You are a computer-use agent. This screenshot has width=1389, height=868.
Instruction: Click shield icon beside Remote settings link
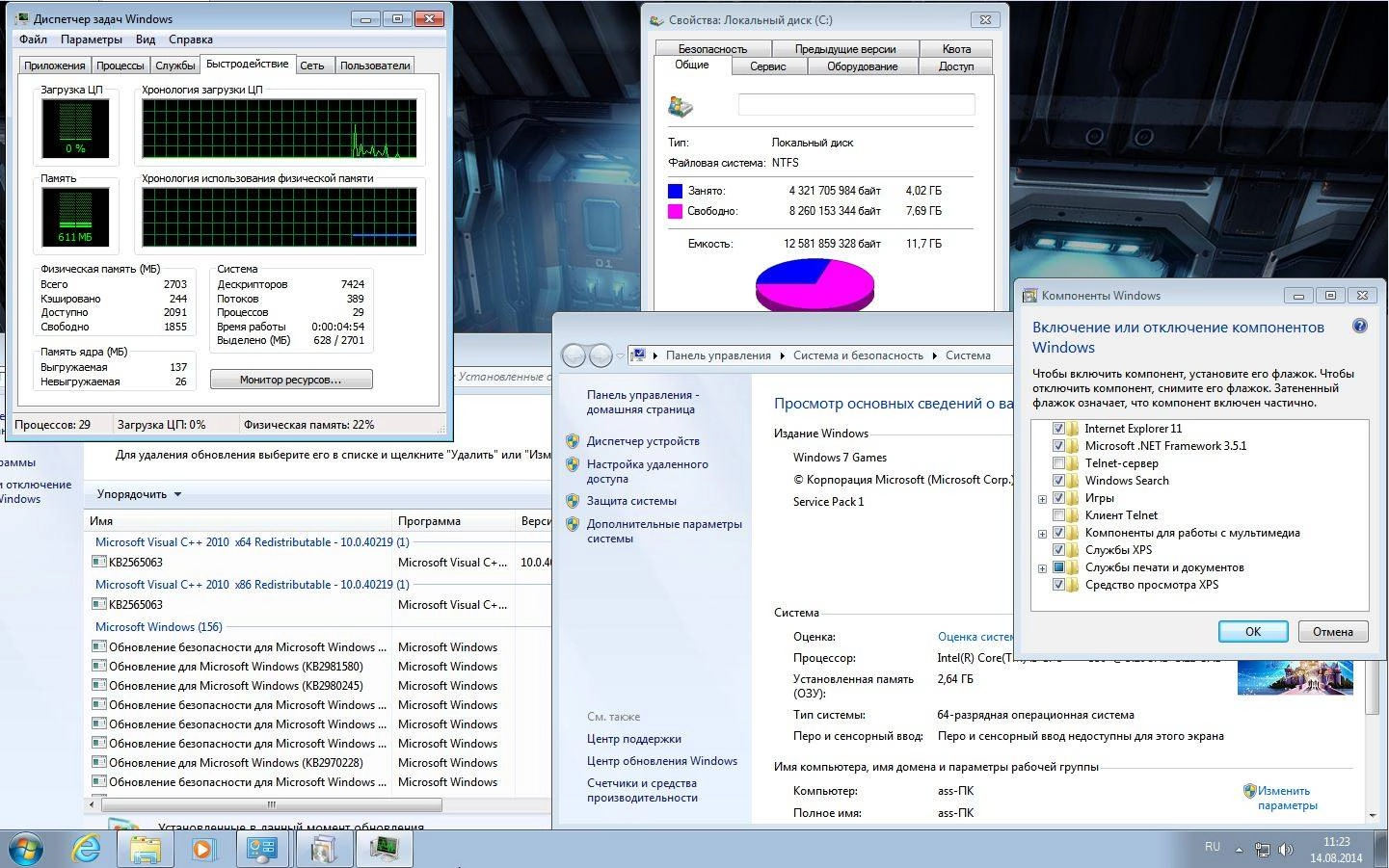click(x=573, y=464)
